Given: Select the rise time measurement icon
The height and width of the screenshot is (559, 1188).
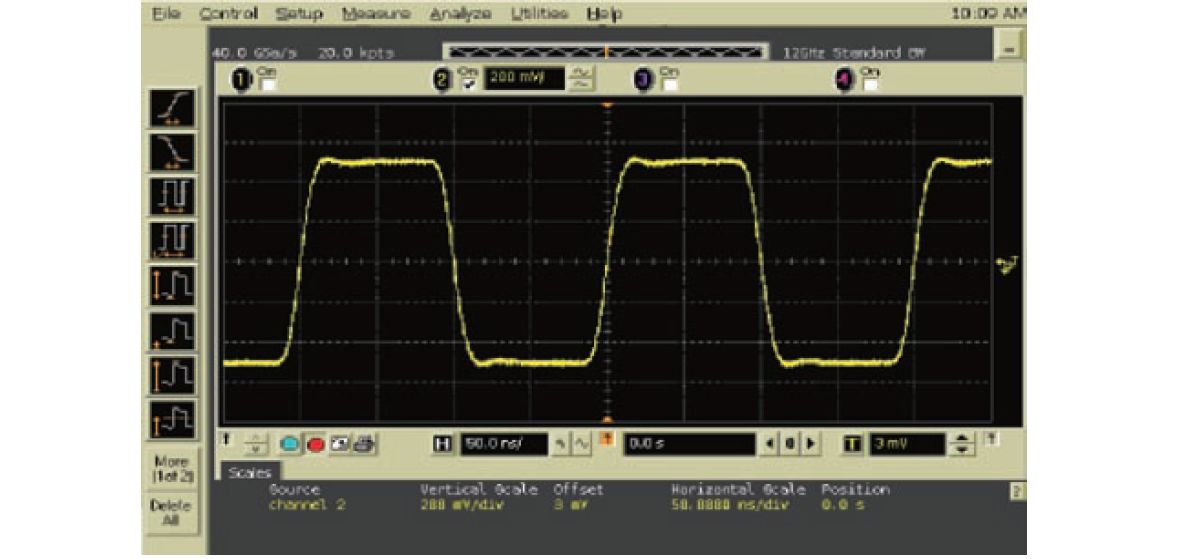Looking at the screenshot, I should click(x=172, y=107).
